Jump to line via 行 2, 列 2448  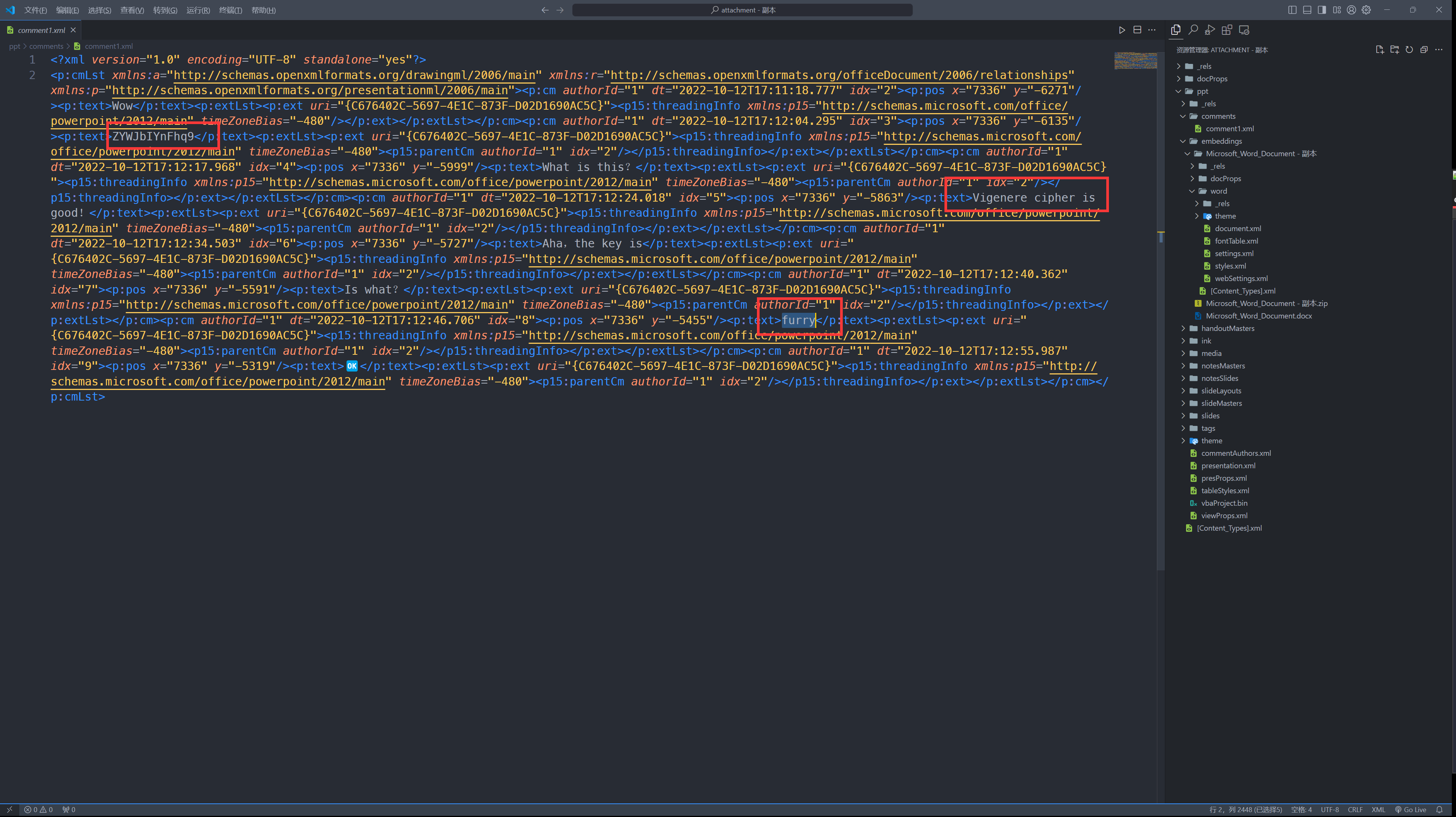pos(1245,810)
